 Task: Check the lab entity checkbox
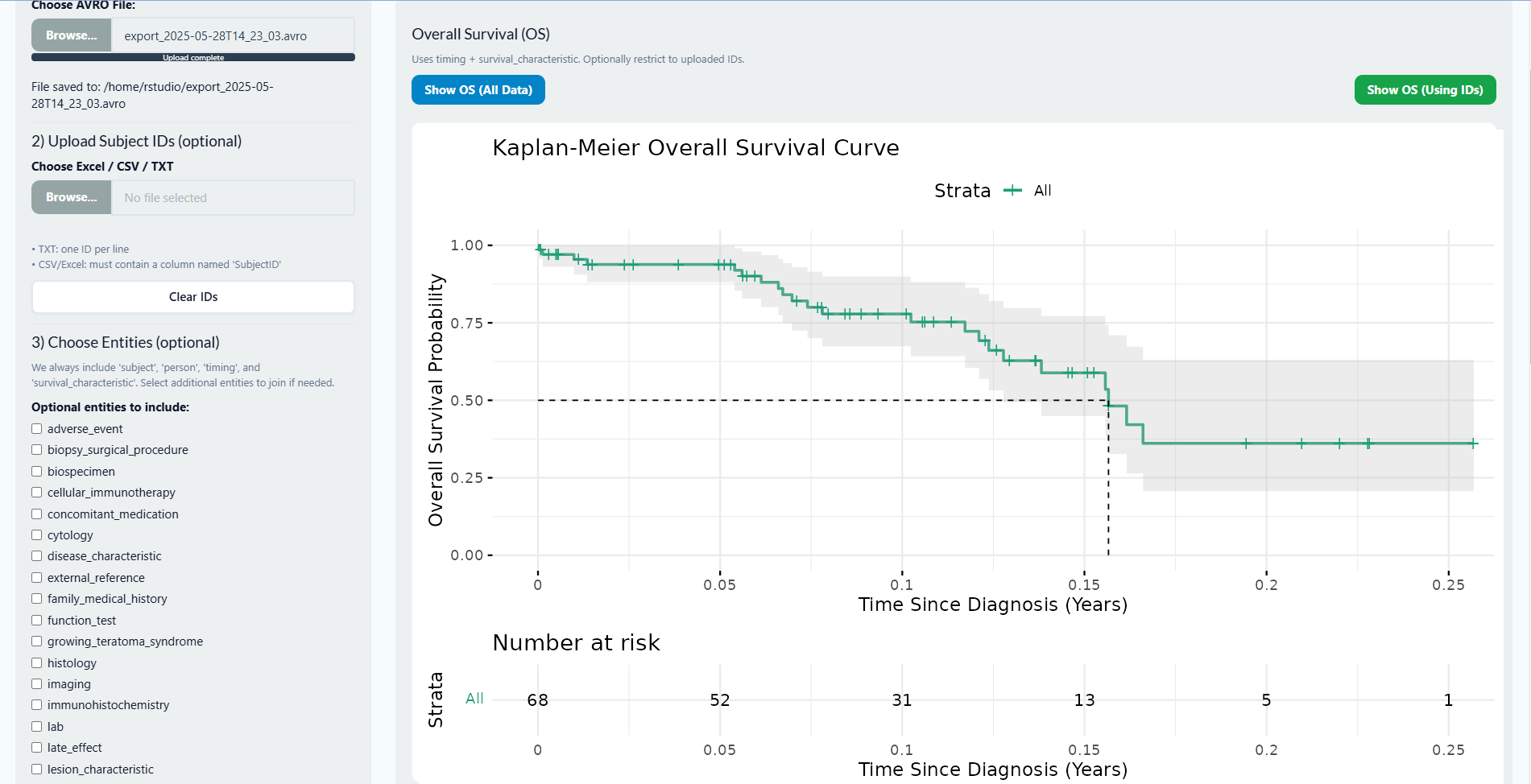37,727
